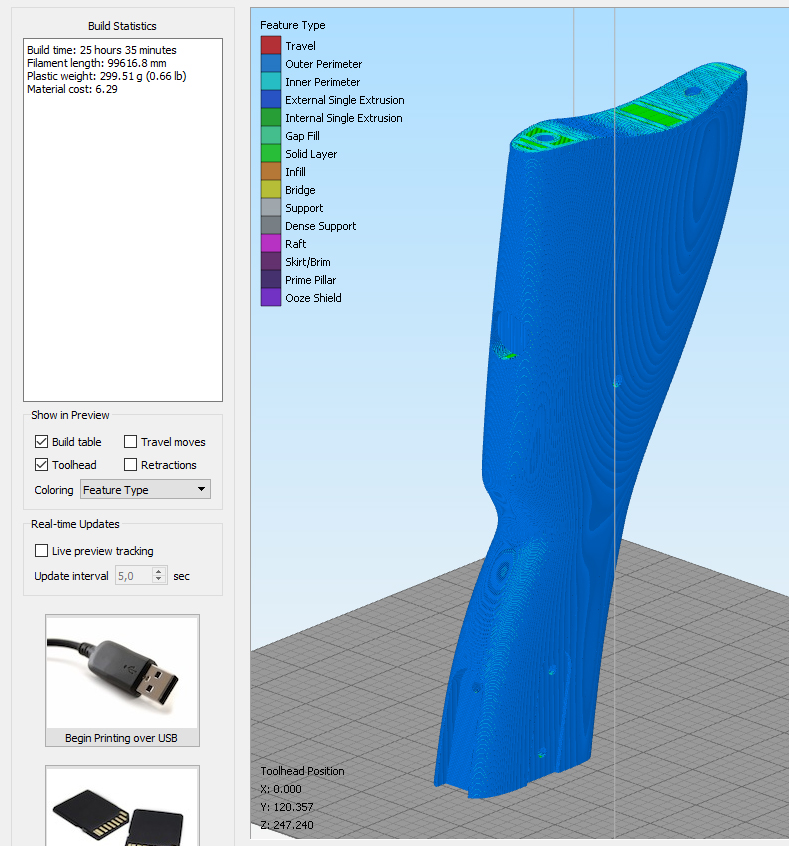789x846 pixels.
Task: Click the Skirt/Brim color swatch
Action: tap(271, 261)
